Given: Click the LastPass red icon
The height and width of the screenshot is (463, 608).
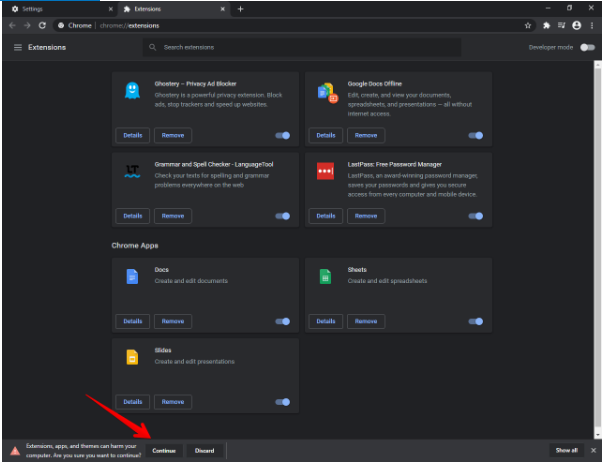Looking at the screenshot, I should pyautogui.click(x=325, y=171).
